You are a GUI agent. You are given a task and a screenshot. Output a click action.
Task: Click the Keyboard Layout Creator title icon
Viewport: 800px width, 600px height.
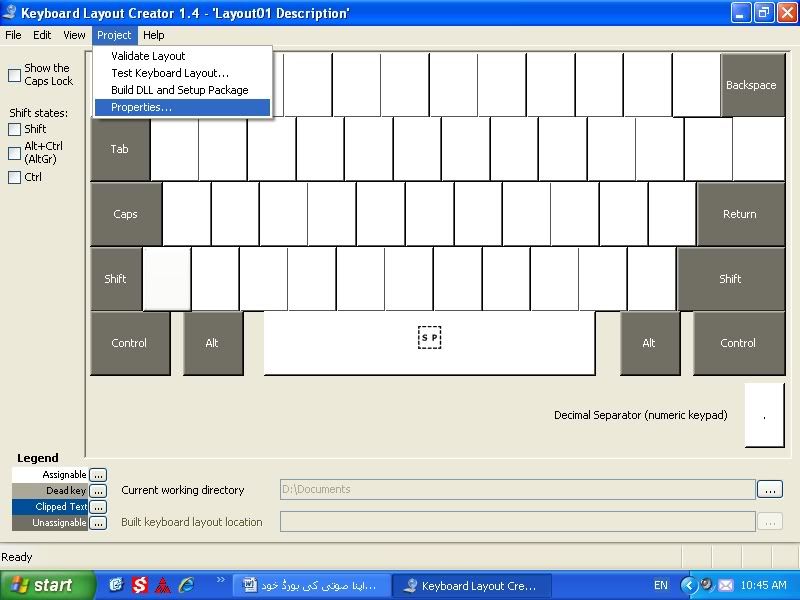[x=9, y=12]
